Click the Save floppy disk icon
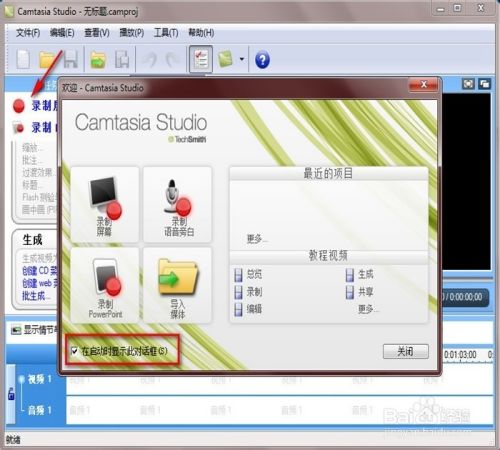 pyautogui.click(x=70, y=60)
